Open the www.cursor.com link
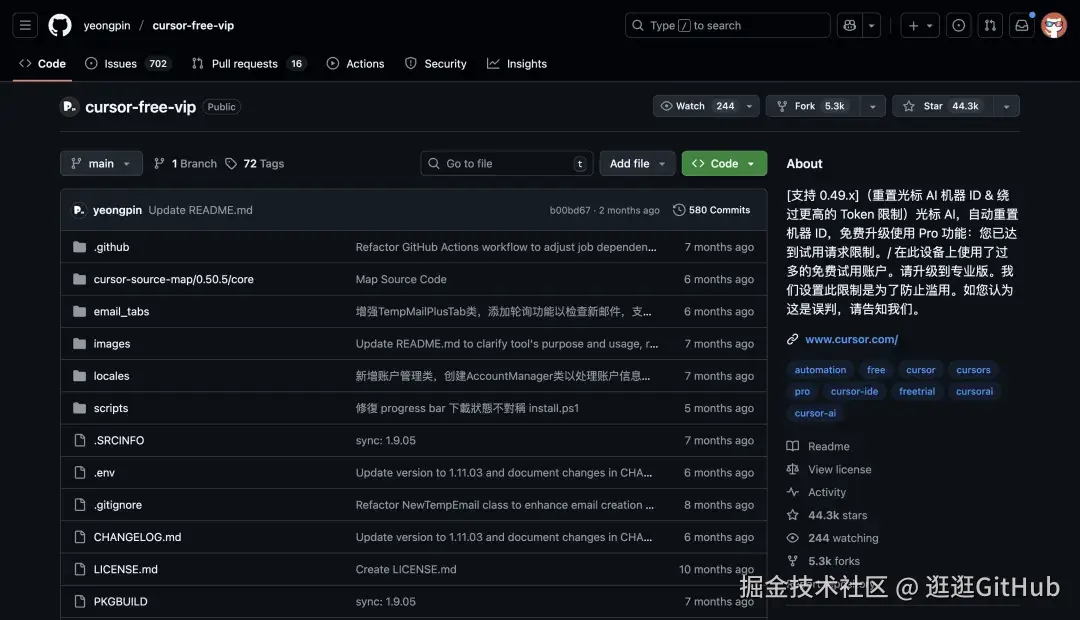The image size is (1080, 620). [x=851, y=338]
